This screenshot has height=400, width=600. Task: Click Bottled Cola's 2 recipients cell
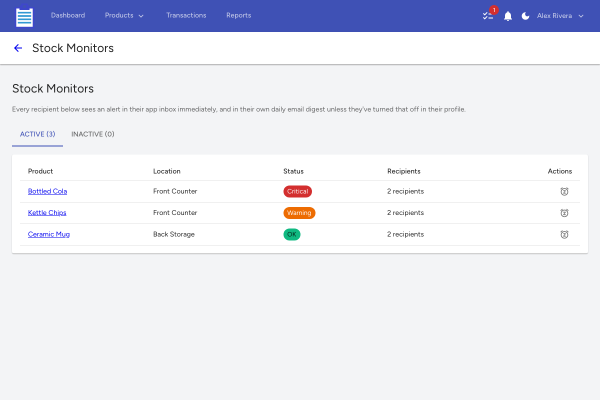tap(405, 191)
